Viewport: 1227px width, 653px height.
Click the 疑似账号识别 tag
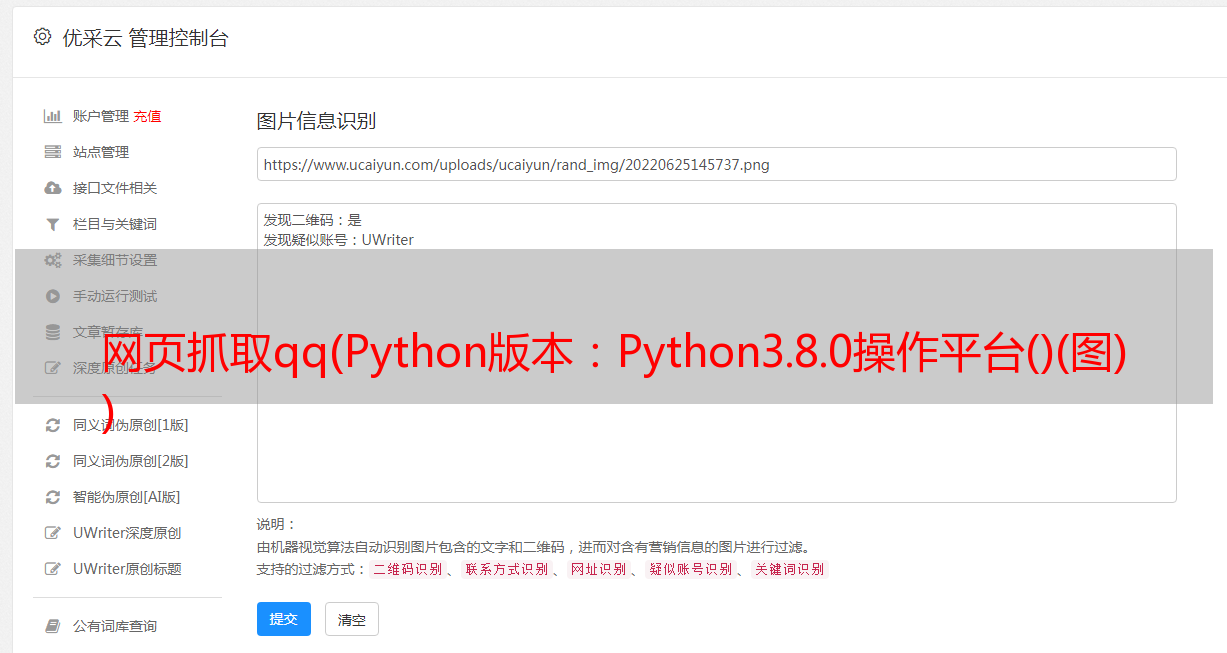click(690, 569)
